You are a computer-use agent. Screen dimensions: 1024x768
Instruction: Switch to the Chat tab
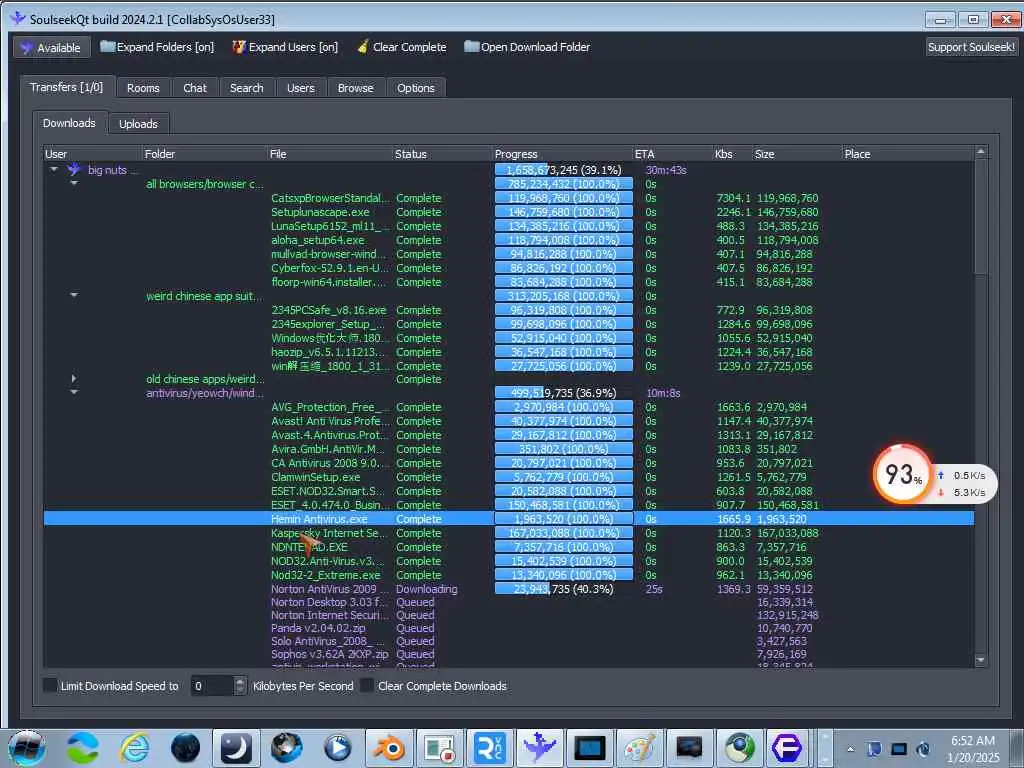tap(195, 88)
